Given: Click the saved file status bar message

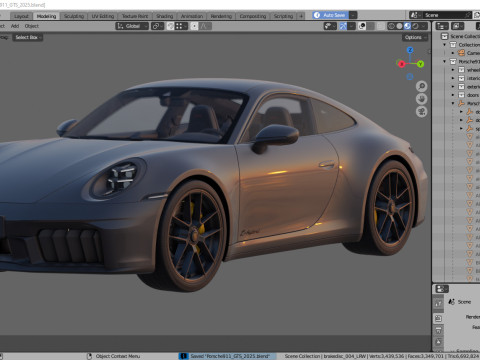Looking at the screenshot, I should coord(227,356).
